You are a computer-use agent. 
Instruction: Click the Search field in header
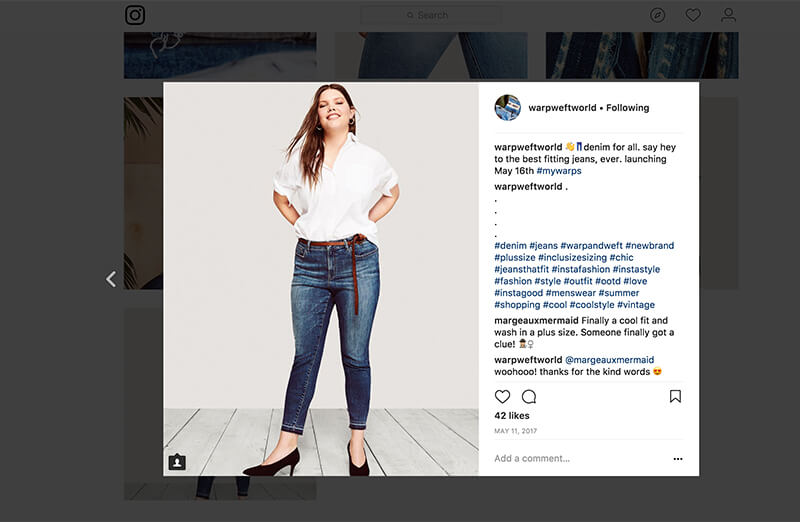(431, 15)
